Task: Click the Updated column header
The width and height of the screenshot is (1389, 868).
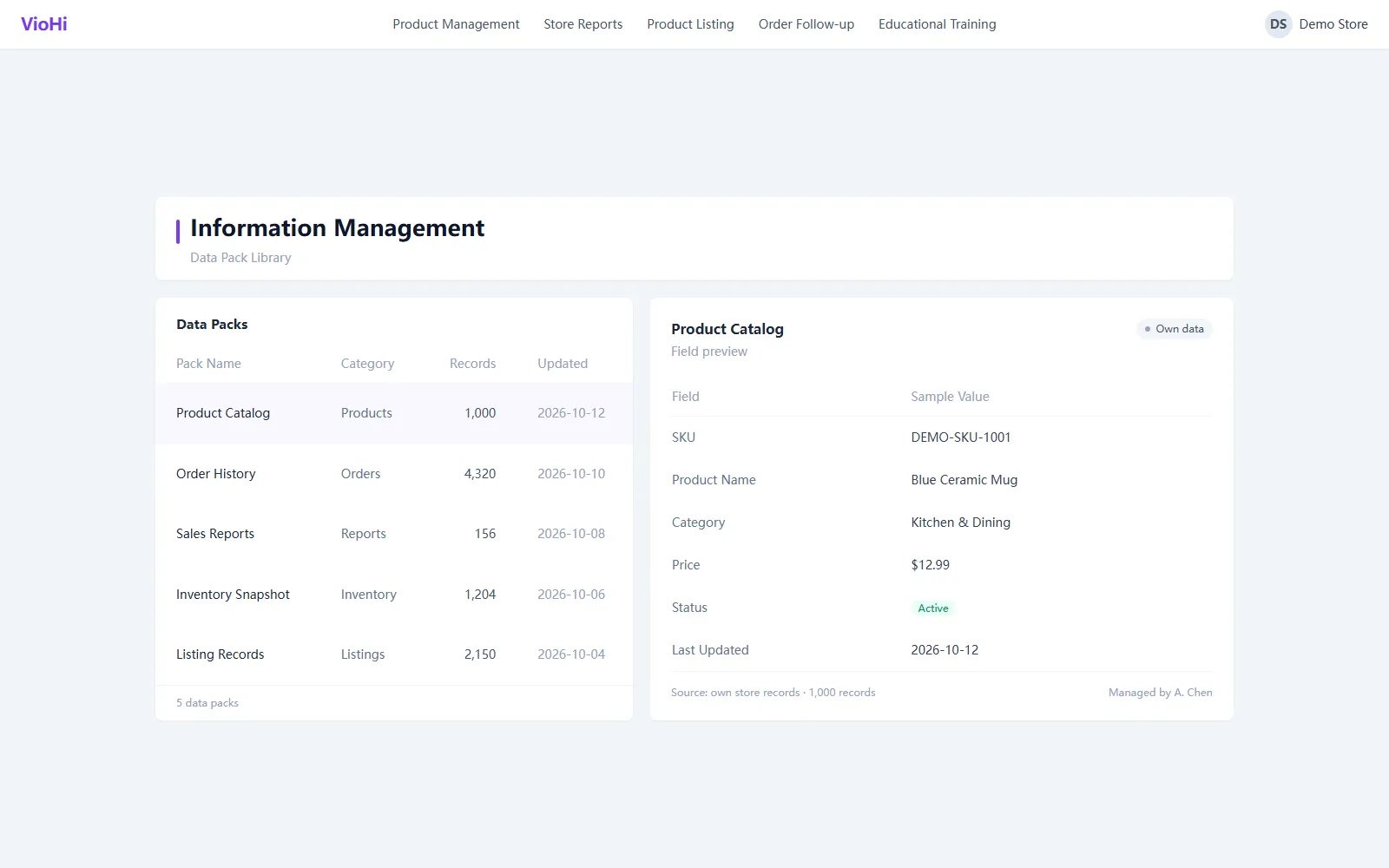Action: pyautogui.click(x=563, y=364)
